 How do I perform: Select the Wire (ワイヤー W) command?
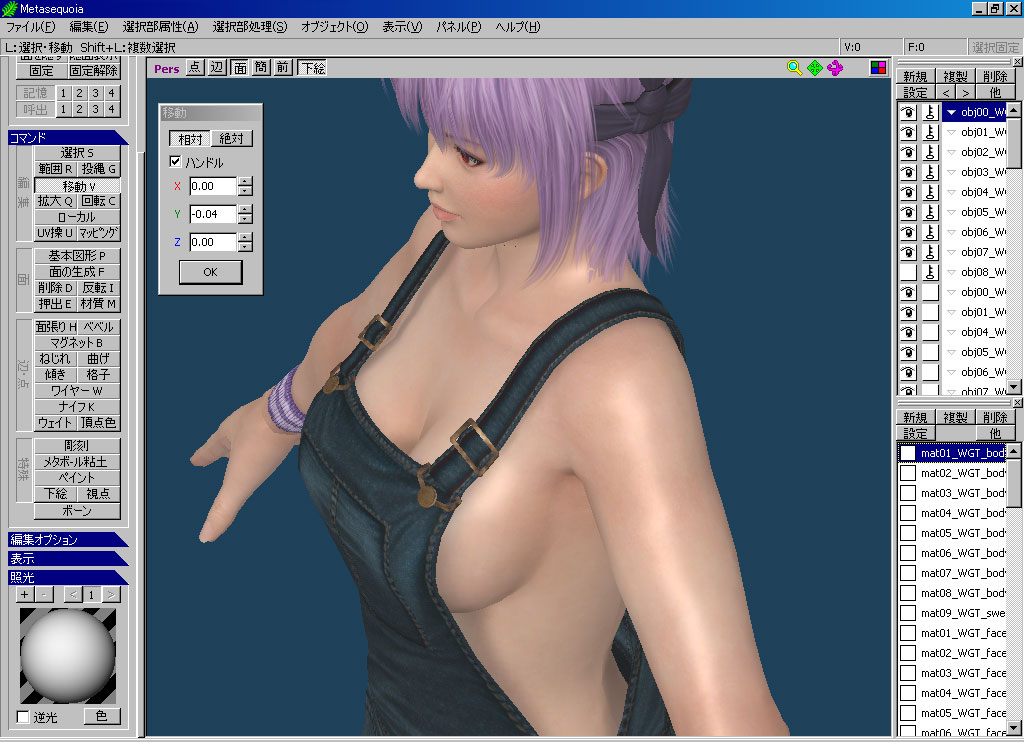click(77, 391)
